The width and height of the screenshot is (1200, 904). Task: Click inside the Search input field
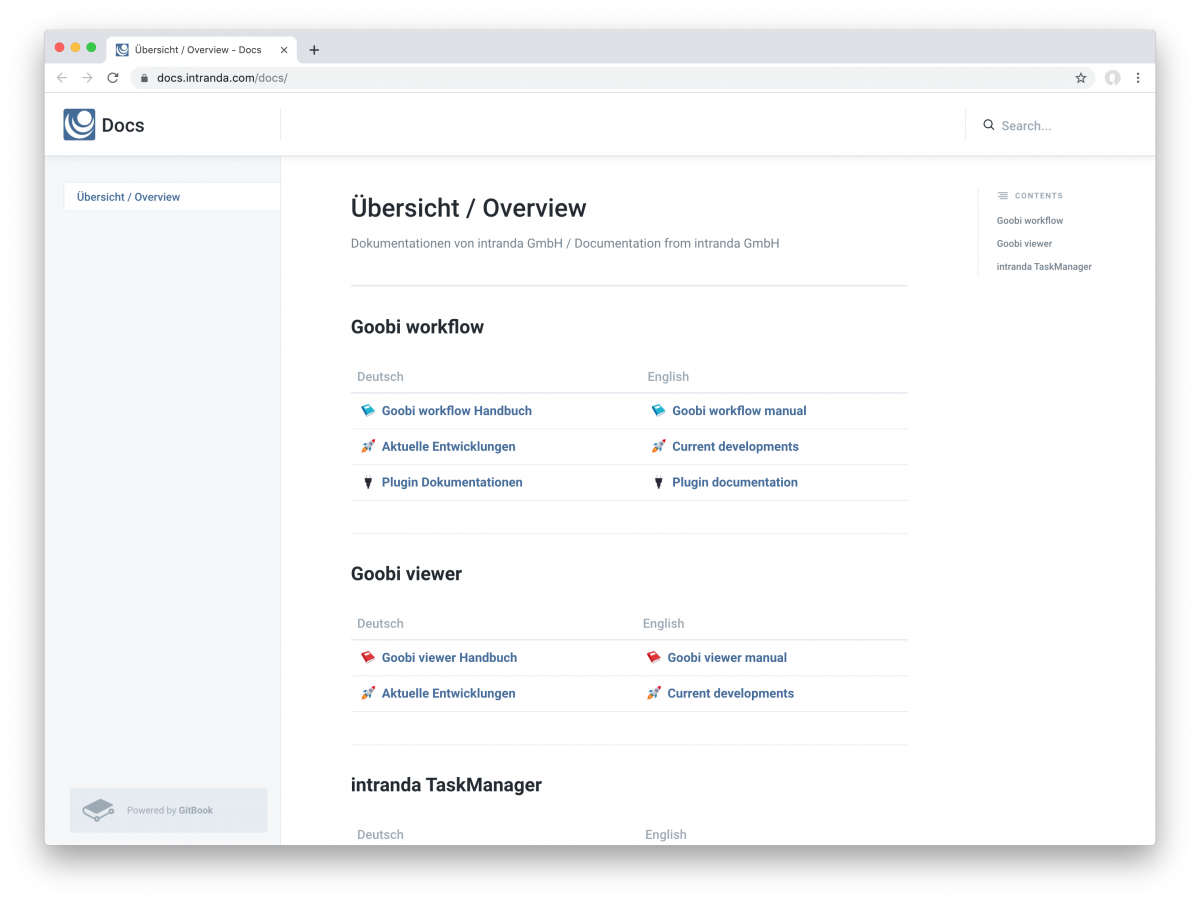coord(1040,125)
